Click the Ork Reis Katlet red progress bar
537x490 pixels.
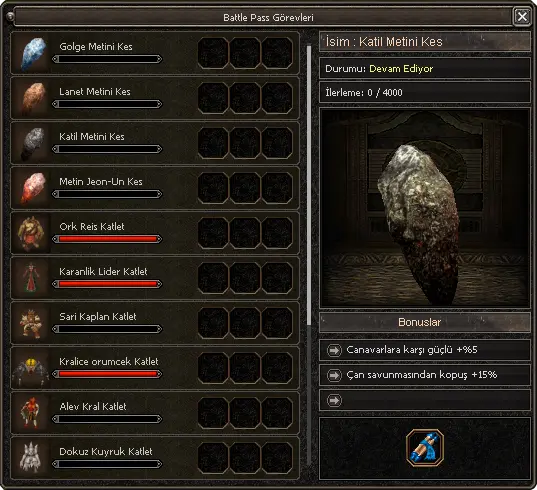(x=107, y=239)
